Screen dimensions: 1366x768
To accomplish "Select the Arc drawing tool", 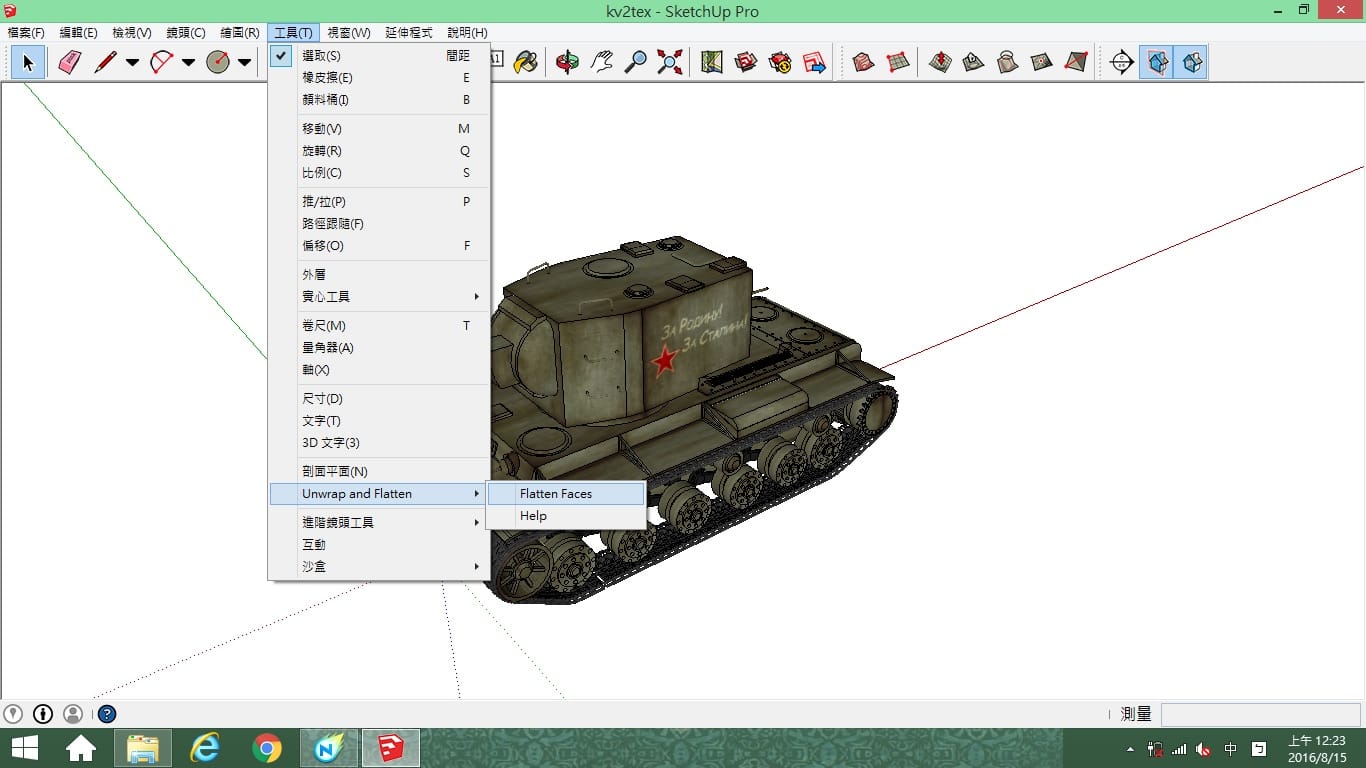I will click(x=161, y=62).
